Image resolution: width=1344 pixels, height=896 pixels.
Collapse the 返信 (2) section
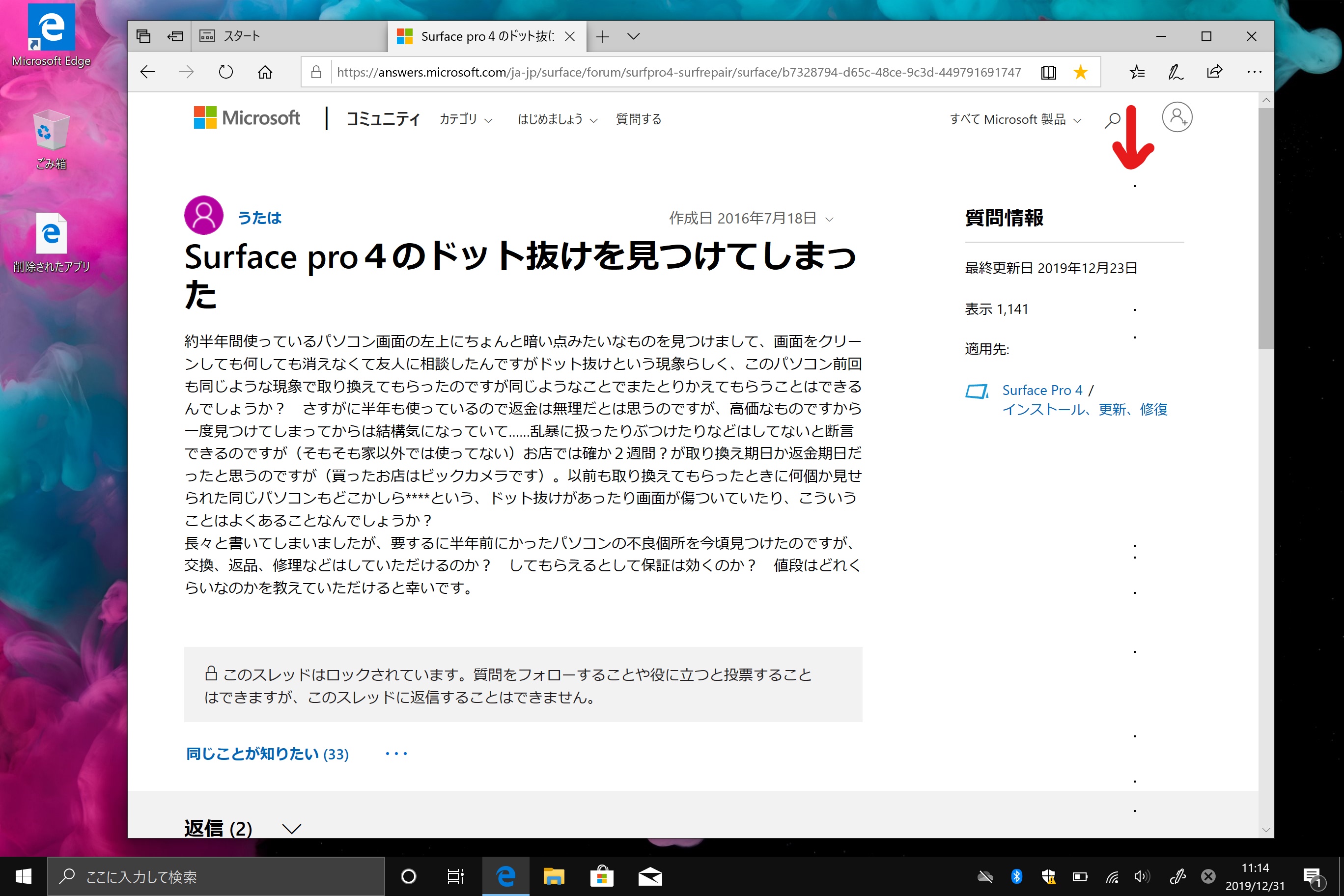click(291, 829)
